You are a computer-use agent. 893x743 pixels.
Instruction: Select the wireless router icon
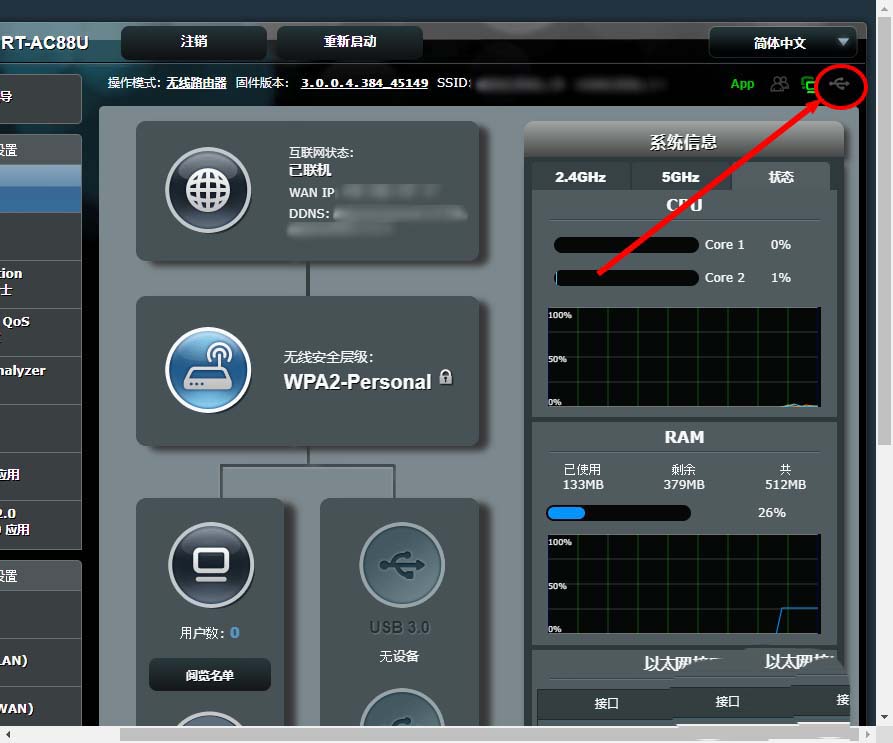208,370
